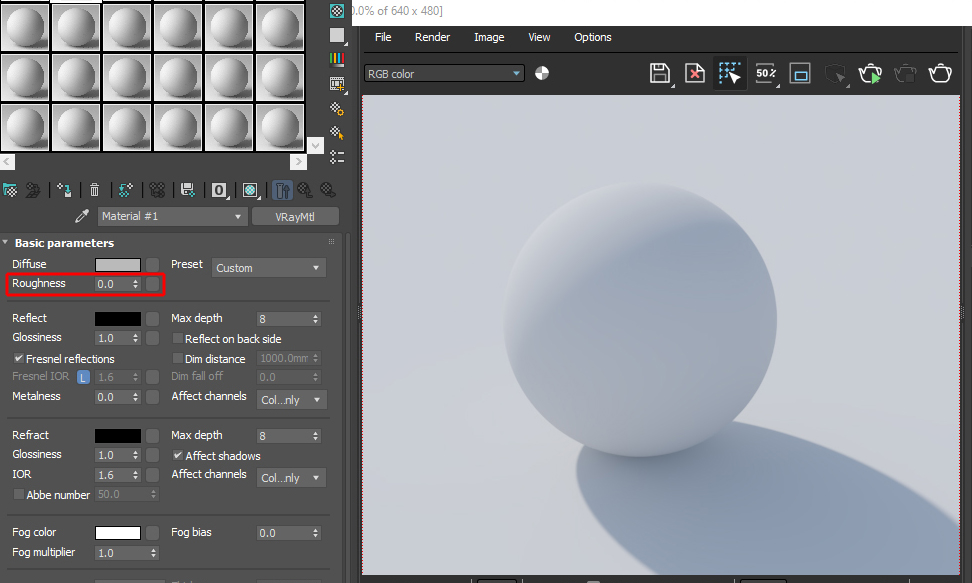Click the Make Preview icon
The image size is (972, 583).
[x=337, y=84]
